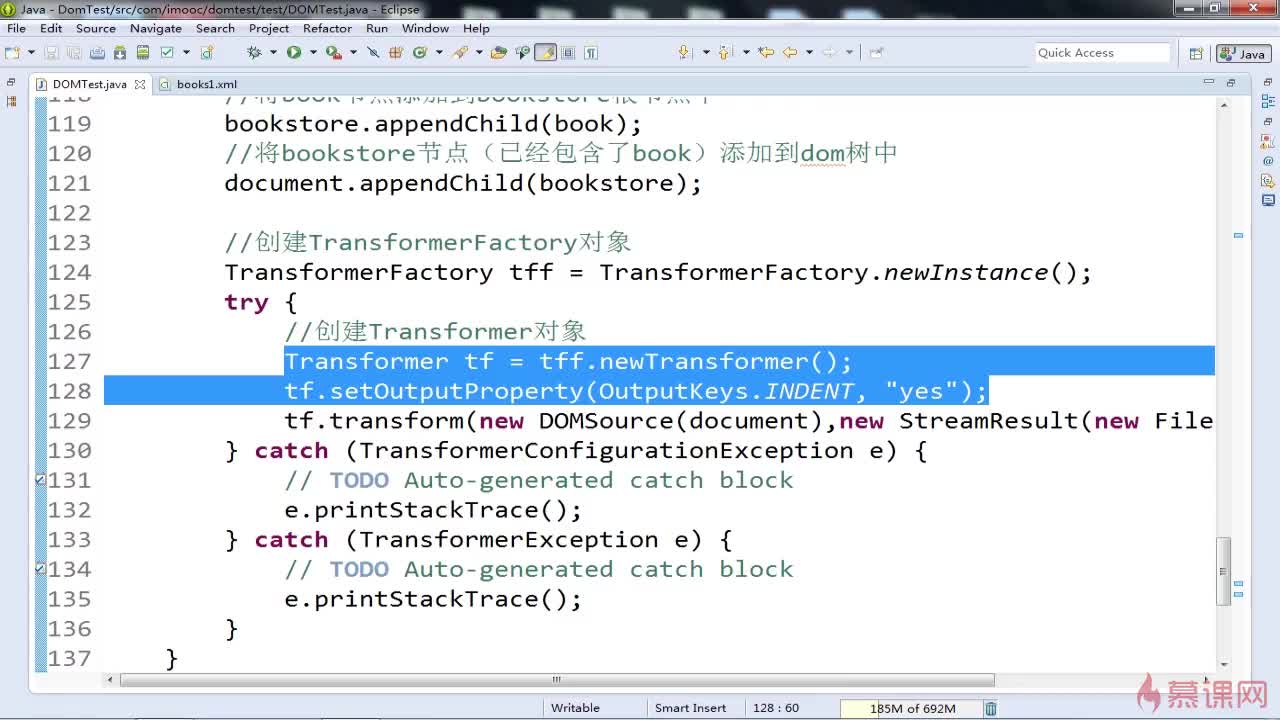Run garbage collector trash icon
This screenshot has width=1280, height=720.
pyautogui.click(x=990, y=708)
